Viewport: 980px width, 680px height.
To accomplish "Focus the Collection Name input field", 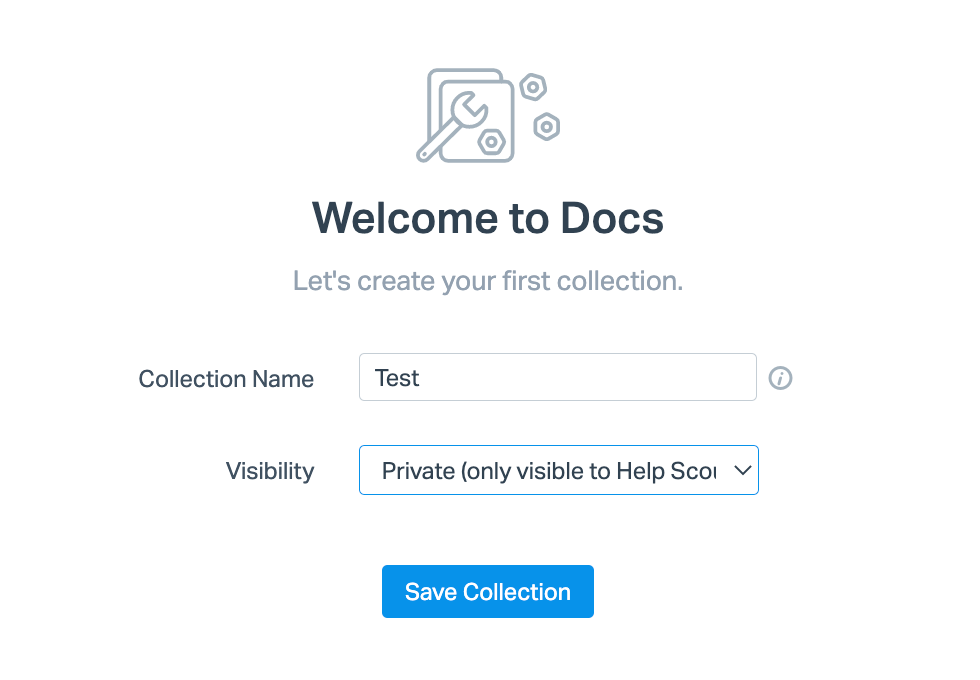I will (x=558, y=377).
